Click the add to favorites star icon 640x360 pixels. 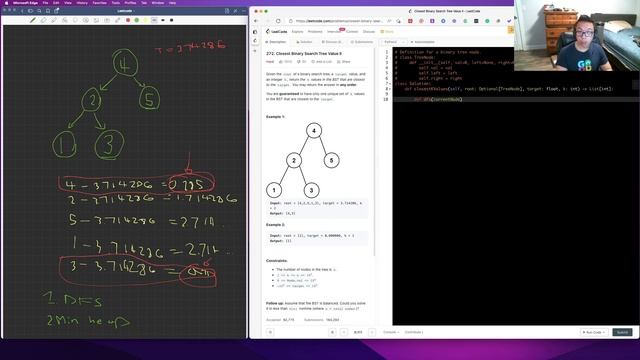coord(398,21)
